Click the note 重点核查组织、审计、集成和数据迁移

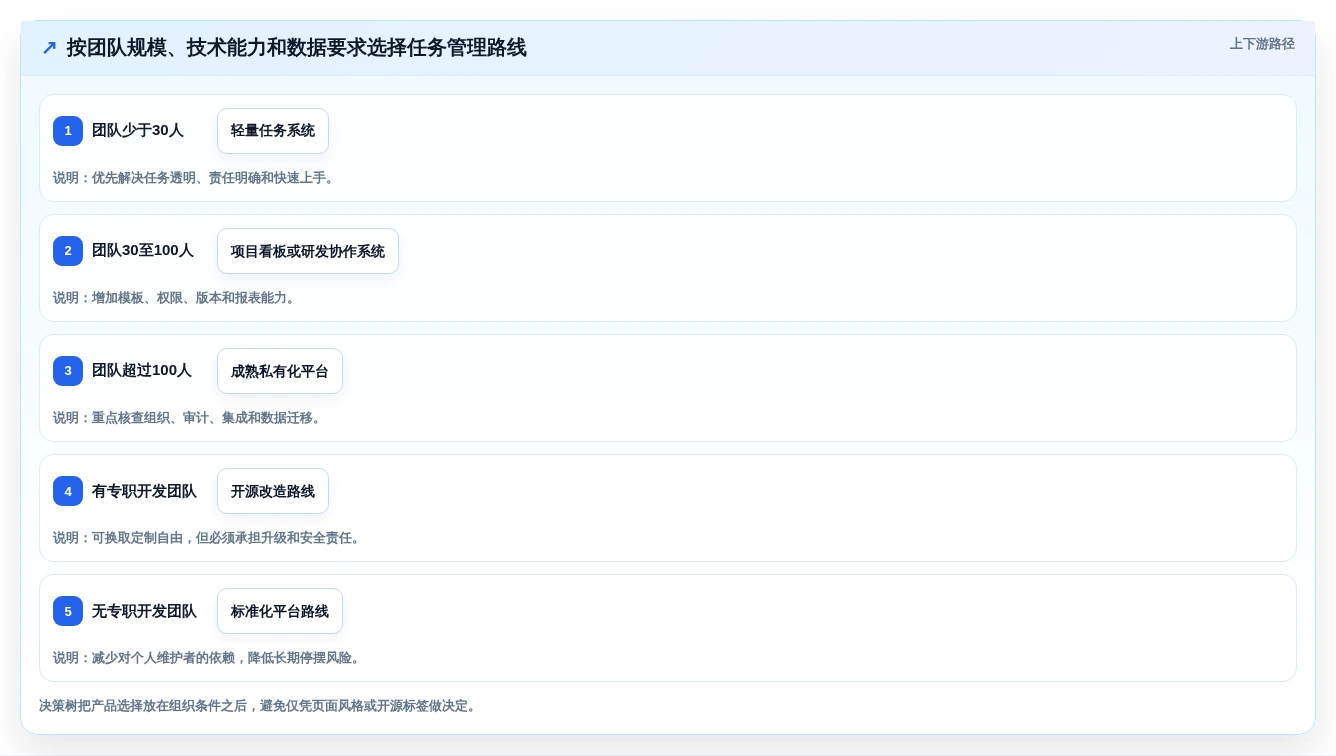[189, 418]
